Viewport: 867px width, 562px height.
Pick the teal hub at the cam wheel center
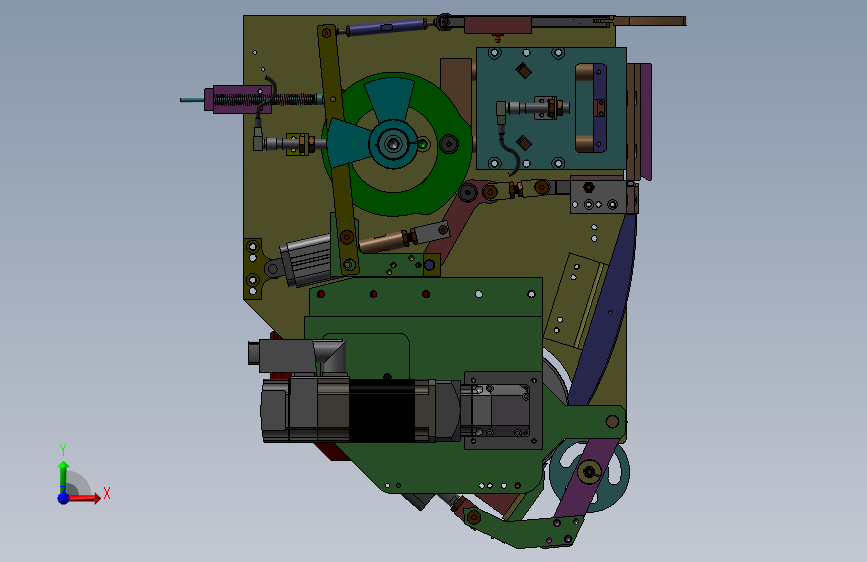point(393,144)
